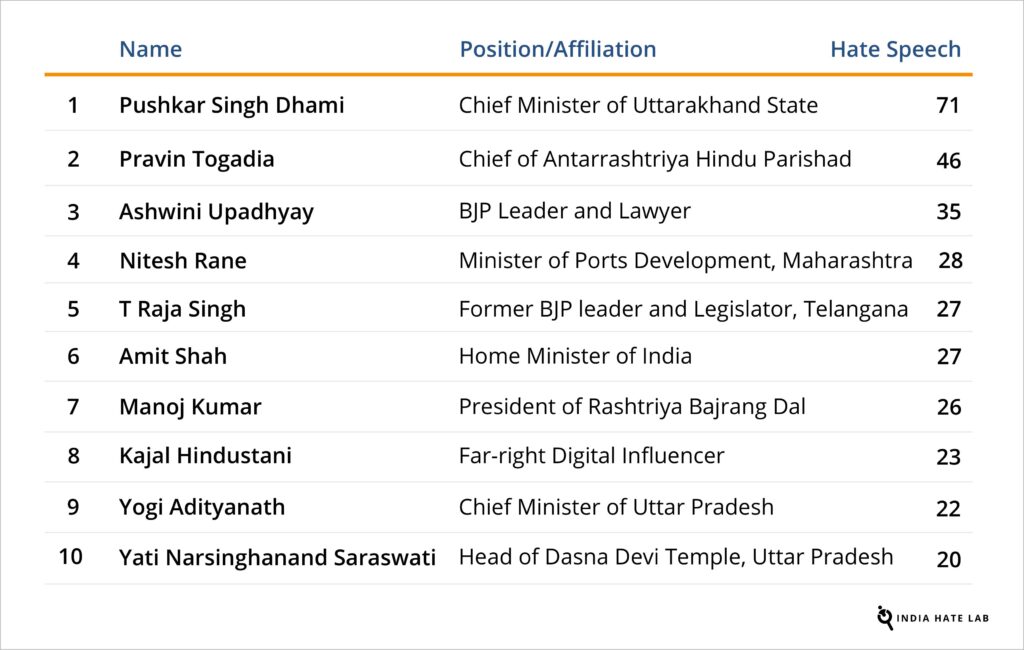Click the hate speech count 71
Viewport: 1024px width, 650px height.
[947, 105]
